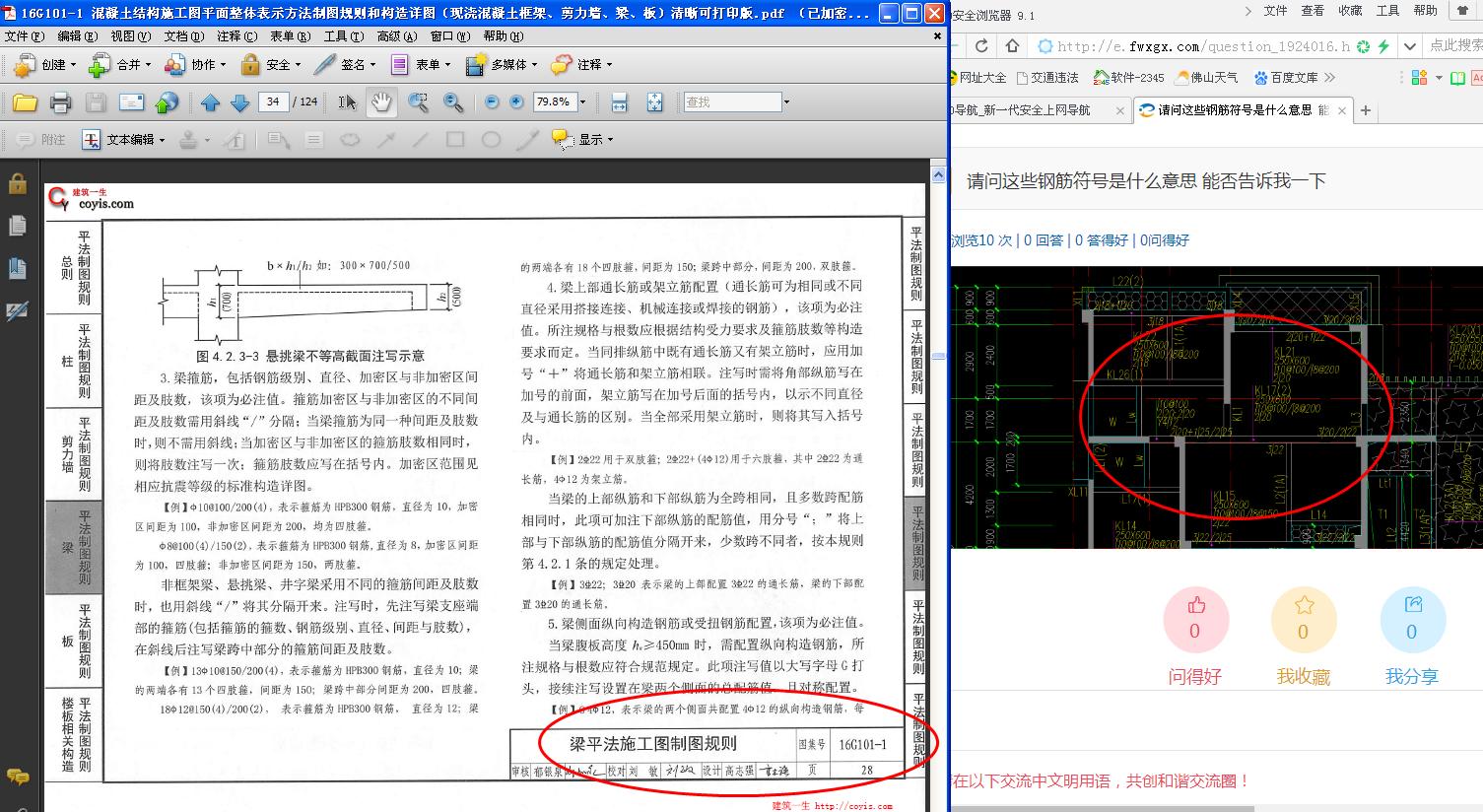Click the browser URL address field

tap(1202, 46)
